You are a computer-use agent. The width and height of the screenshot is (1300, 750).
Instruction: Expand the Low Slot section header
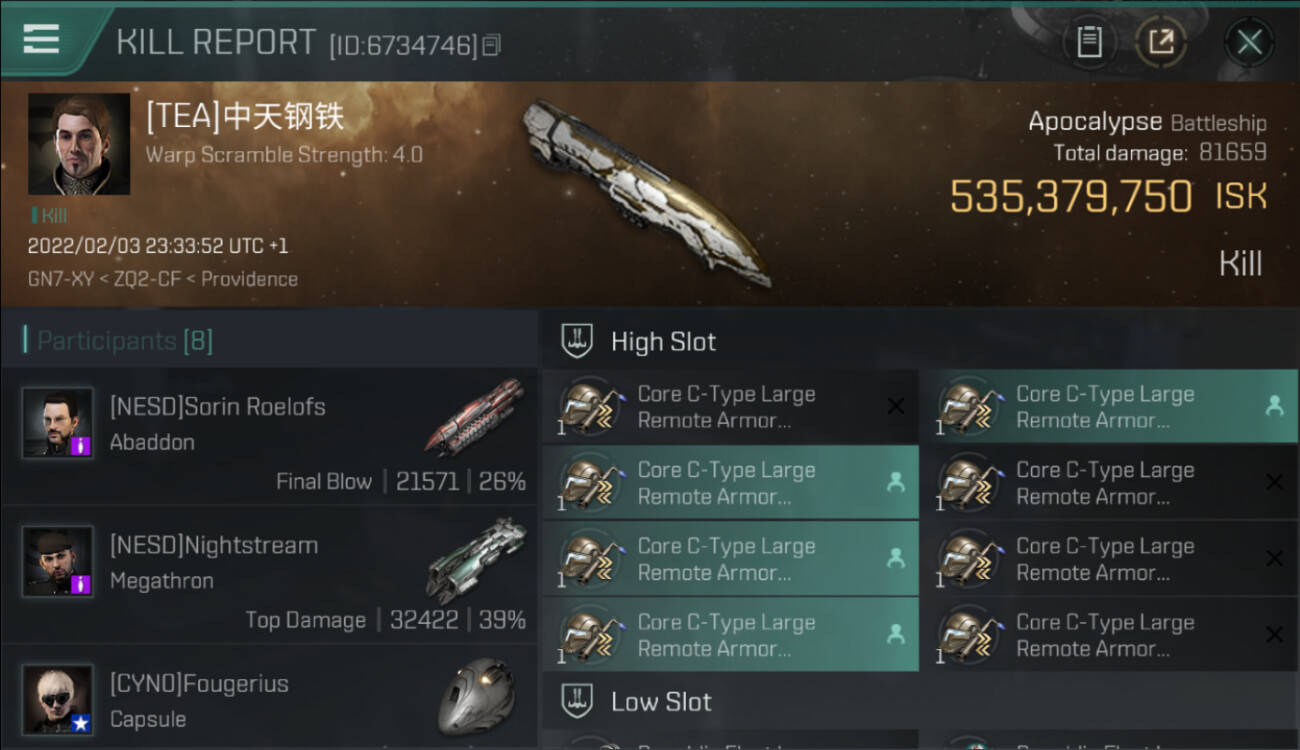tap(920, 701)
